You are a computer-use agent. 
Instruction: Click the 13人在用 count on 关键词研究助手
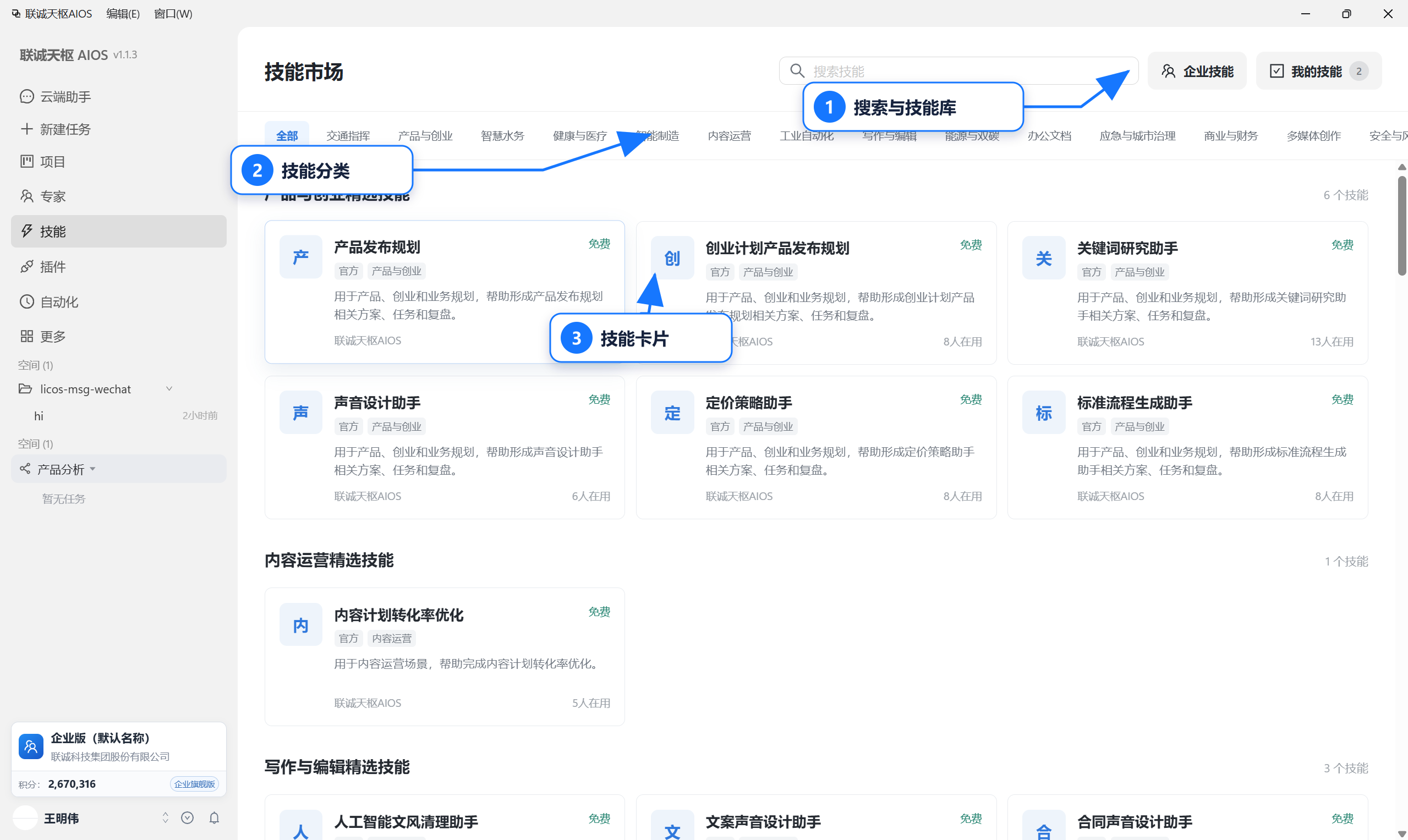(1332, 342)
